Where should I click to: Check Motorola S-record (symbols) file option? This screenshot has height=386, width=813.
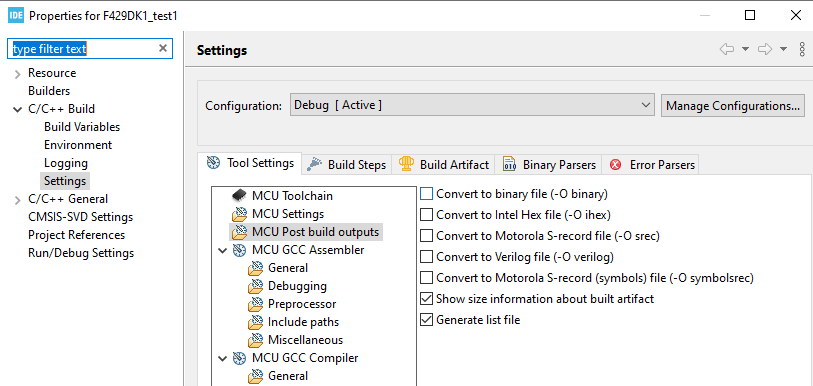[x=426, y=278]
